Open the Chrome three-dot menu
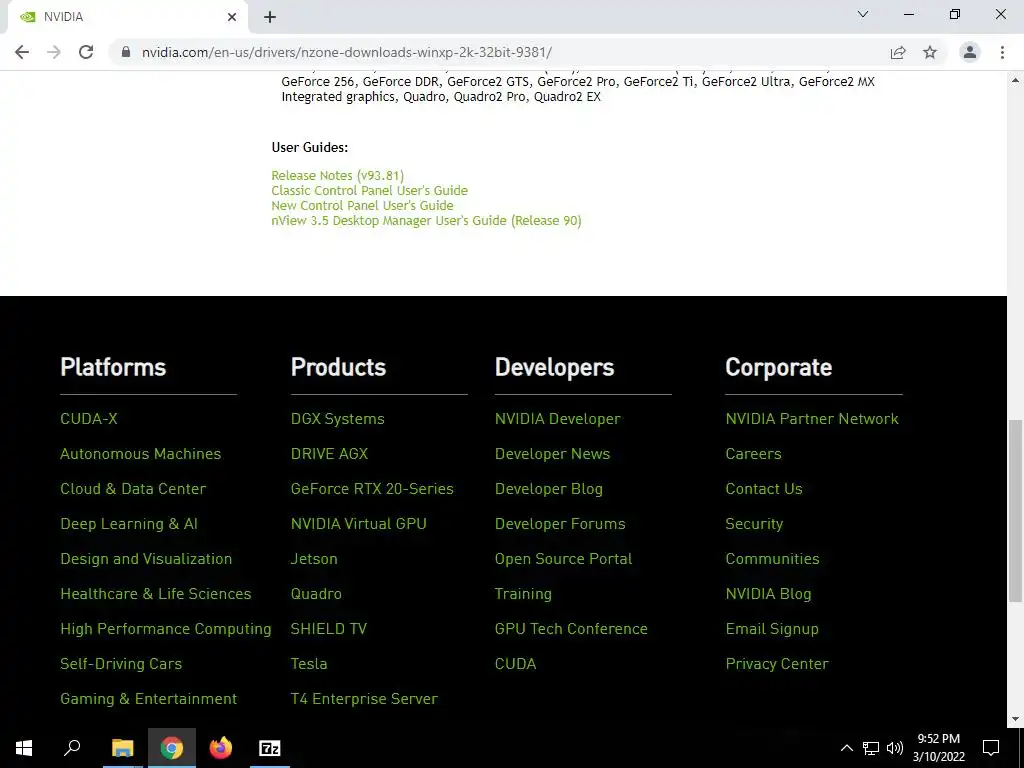1024x768 pixels. coord(1002,52)
